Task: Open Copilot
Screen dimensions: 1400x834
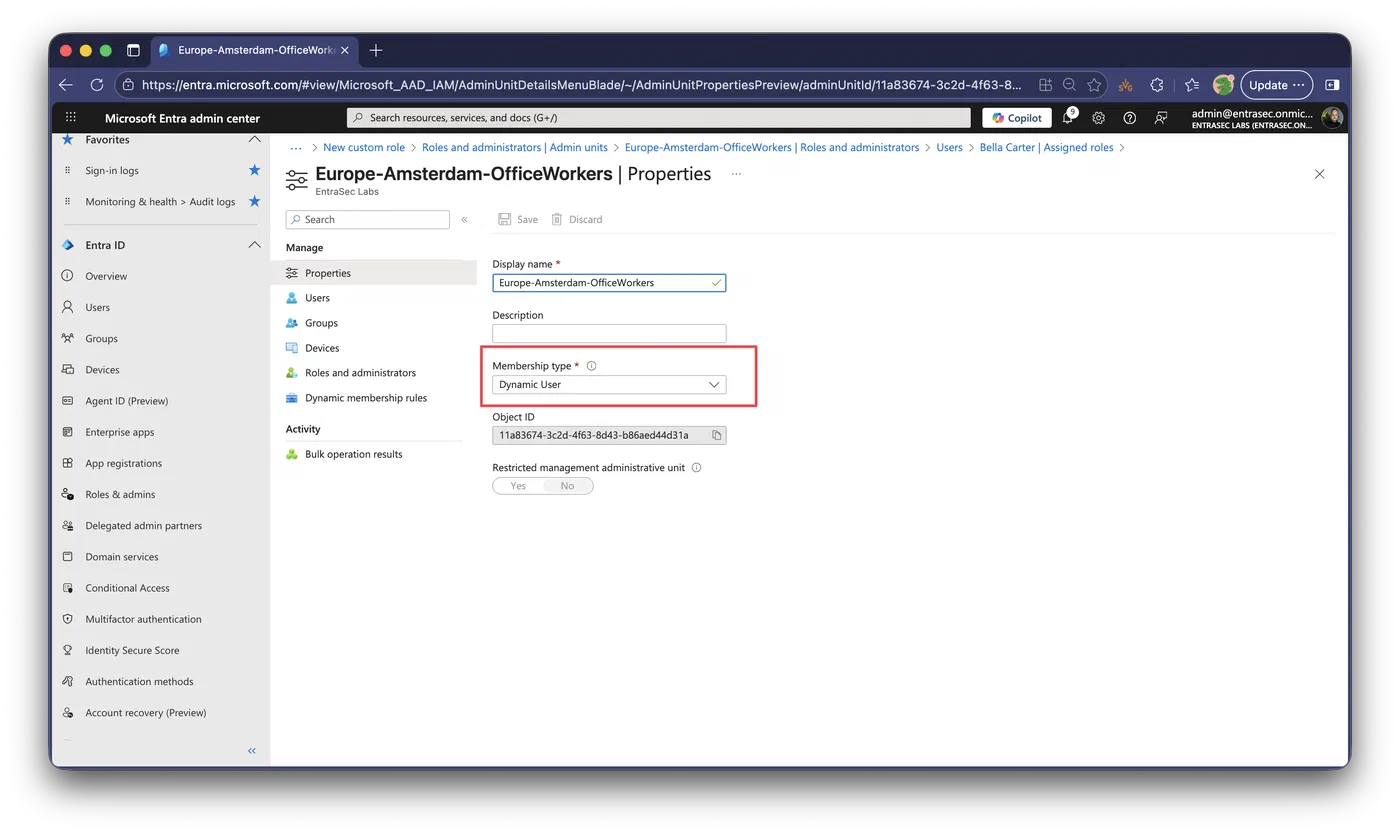Action: point(1017,118)
